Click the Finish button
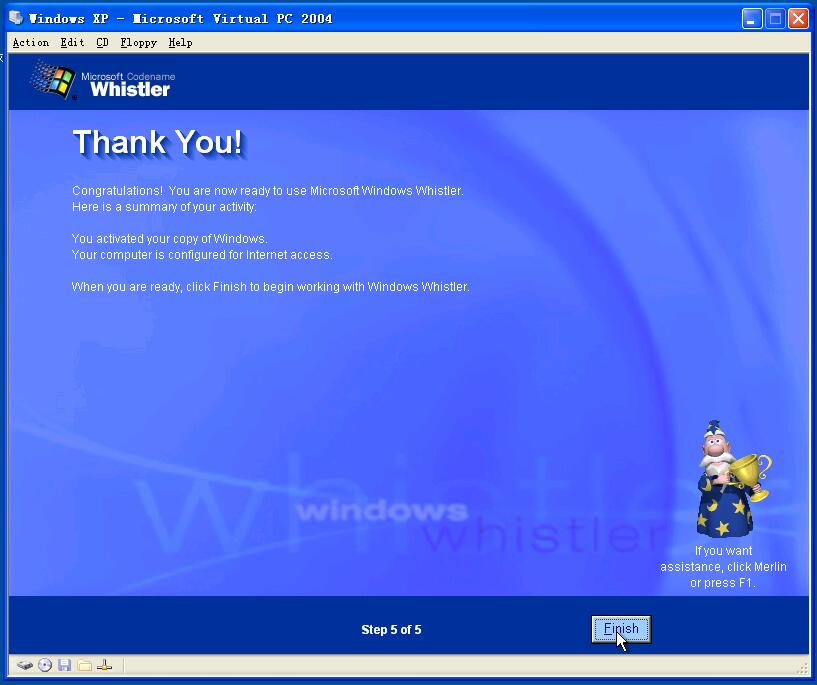 621,629
